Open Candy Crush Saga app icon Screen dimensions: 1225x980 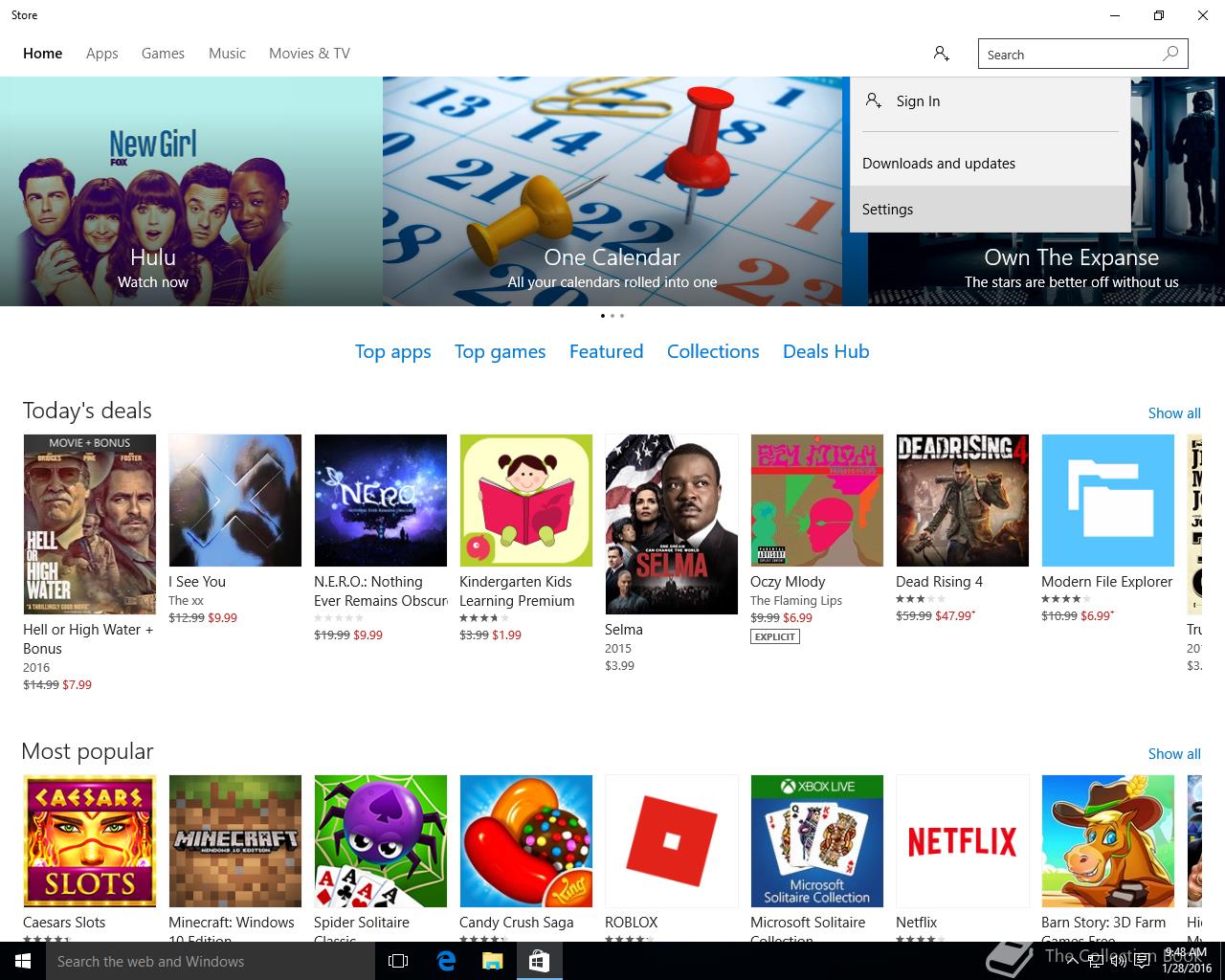pyautogui.click(x=525, y=841)
